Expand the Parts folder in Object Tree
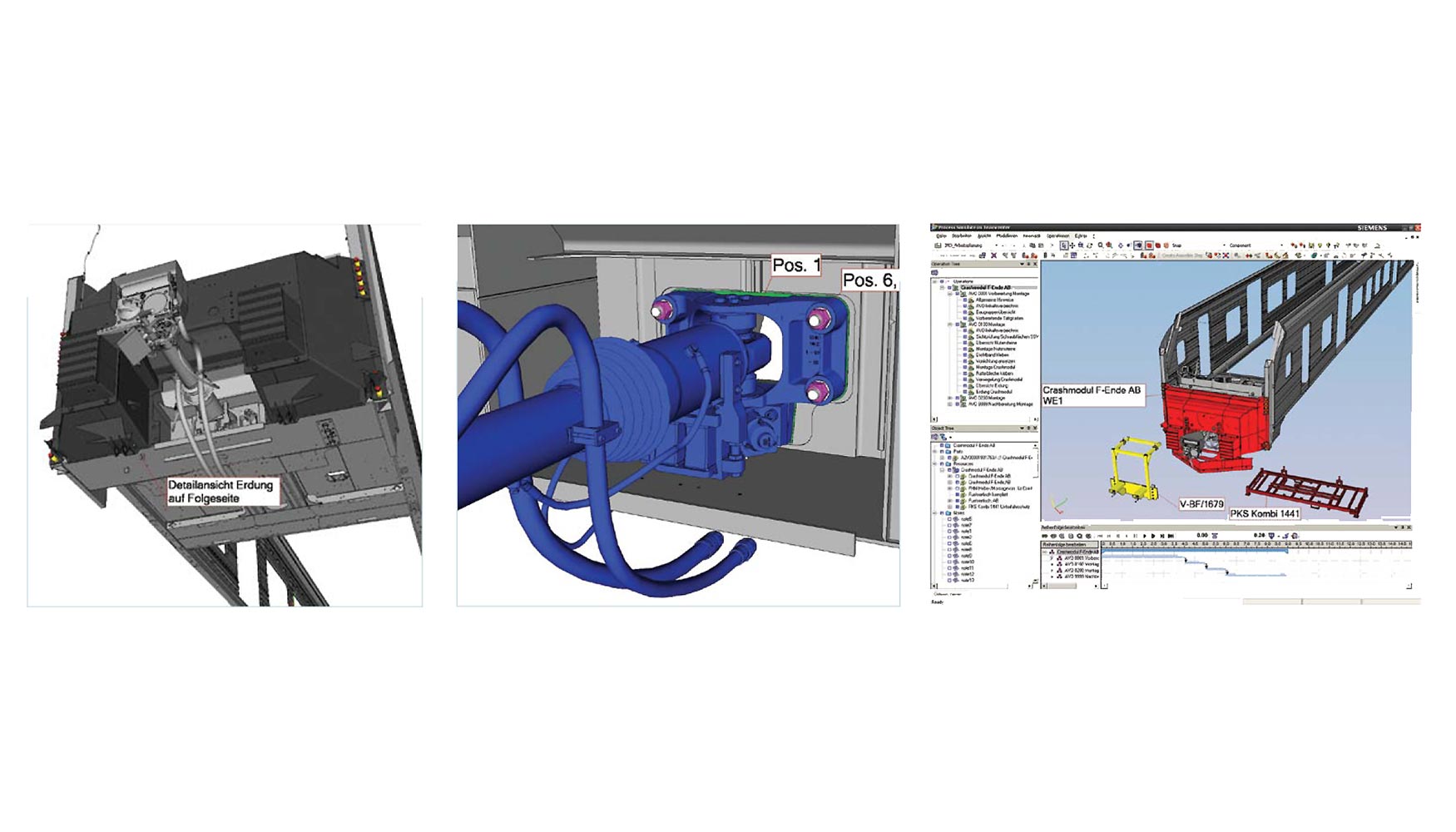Screen dimensions: 1456x832 click(935, 451)
